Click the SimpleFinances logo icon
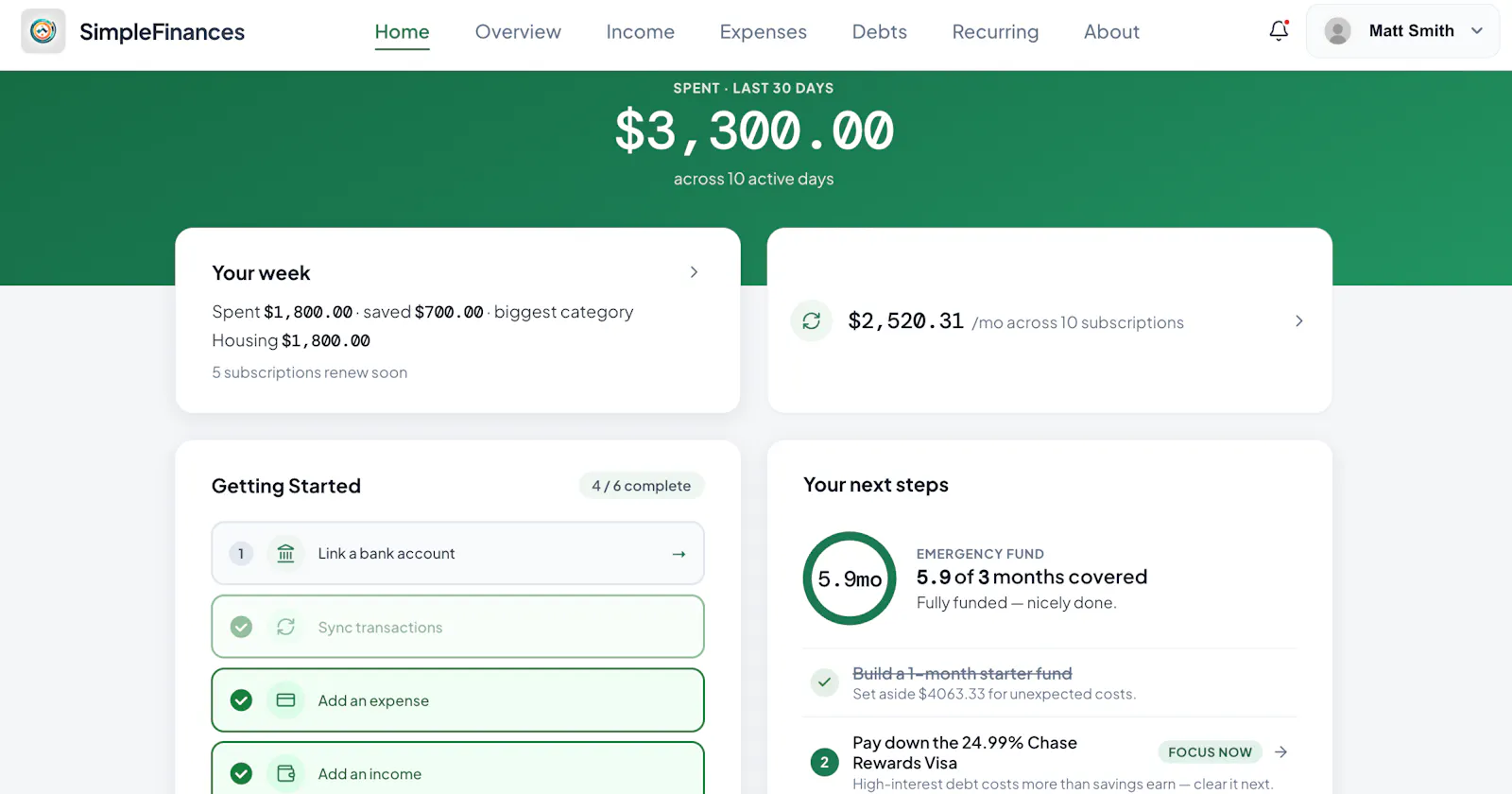 (43, 31)
